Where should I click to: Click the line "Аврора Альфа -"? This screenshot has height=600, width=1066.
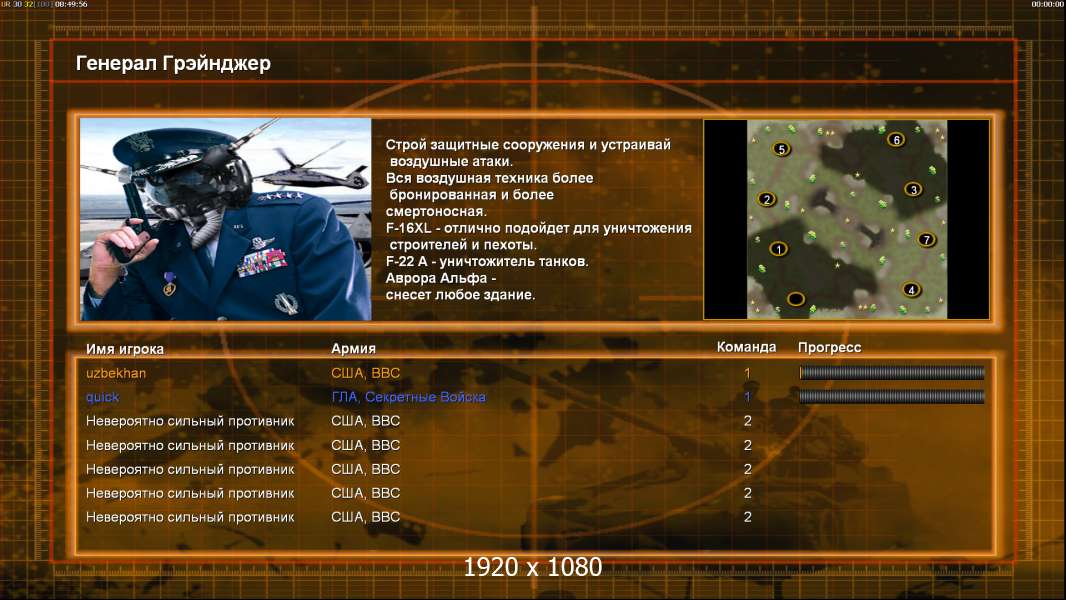click(x=441, y=279)
